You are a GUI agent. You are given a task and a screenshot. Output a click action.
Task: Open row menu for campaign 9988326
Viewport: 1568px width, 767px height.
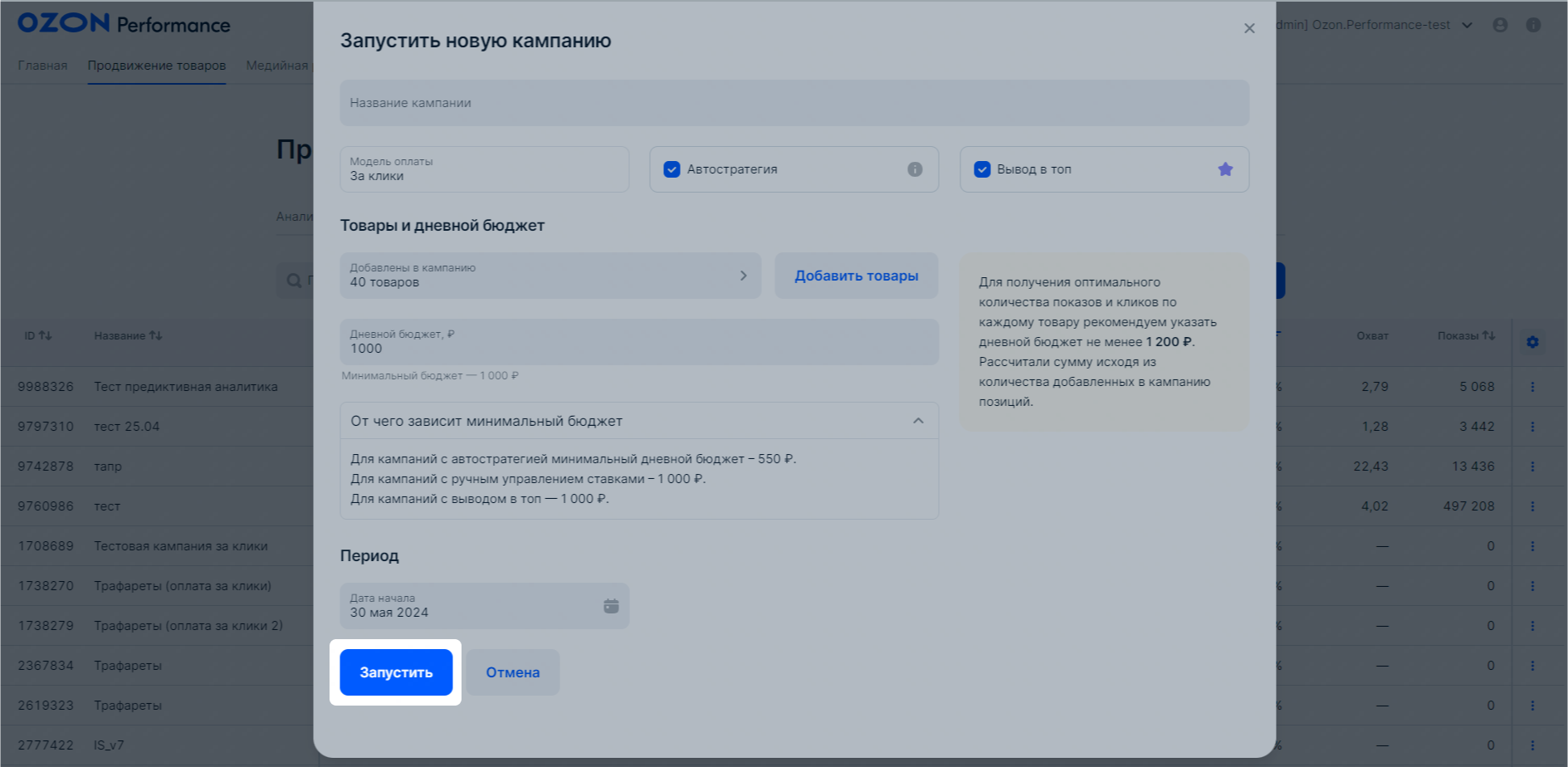1532,387
